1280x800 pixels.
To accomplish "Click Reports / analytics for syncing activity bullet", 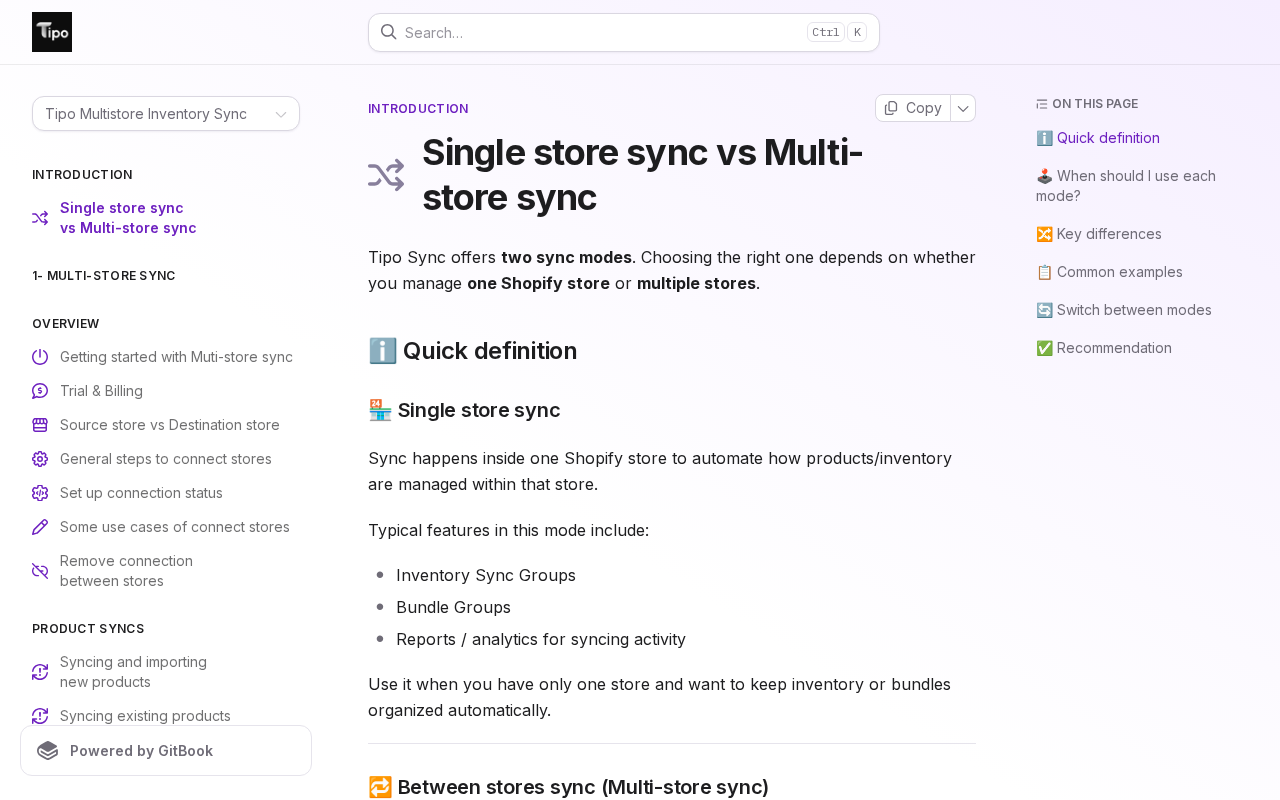I will (541, 639).
